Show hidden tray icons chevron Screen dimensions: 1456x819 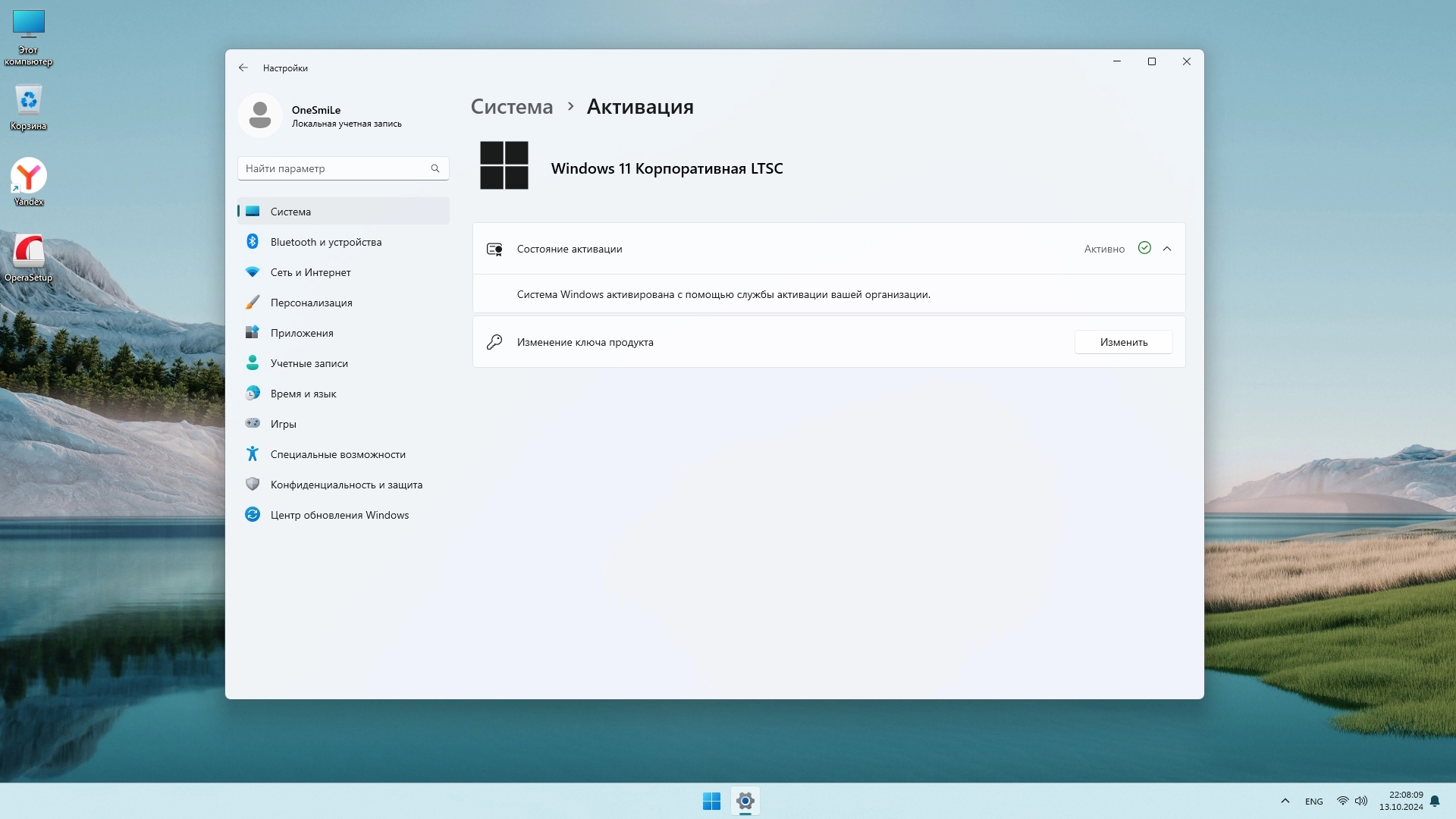[x=1285, y=801]
